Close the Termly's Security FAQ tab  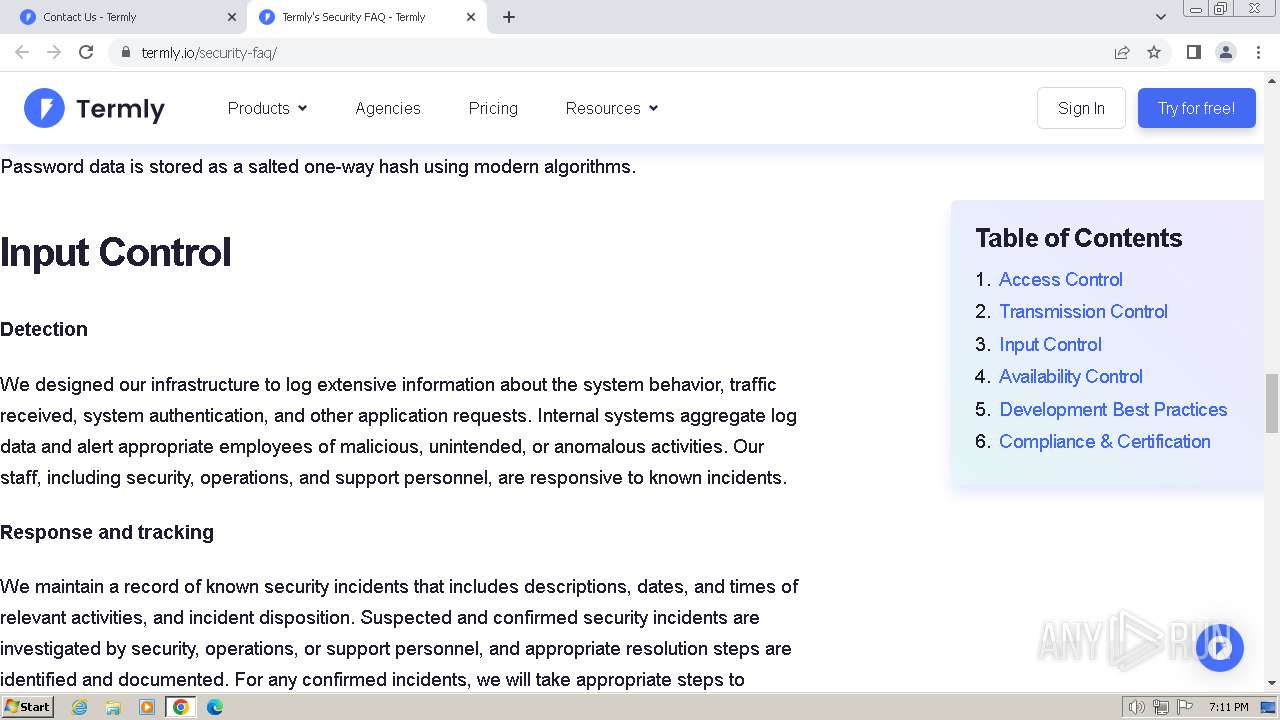[471, 17]
